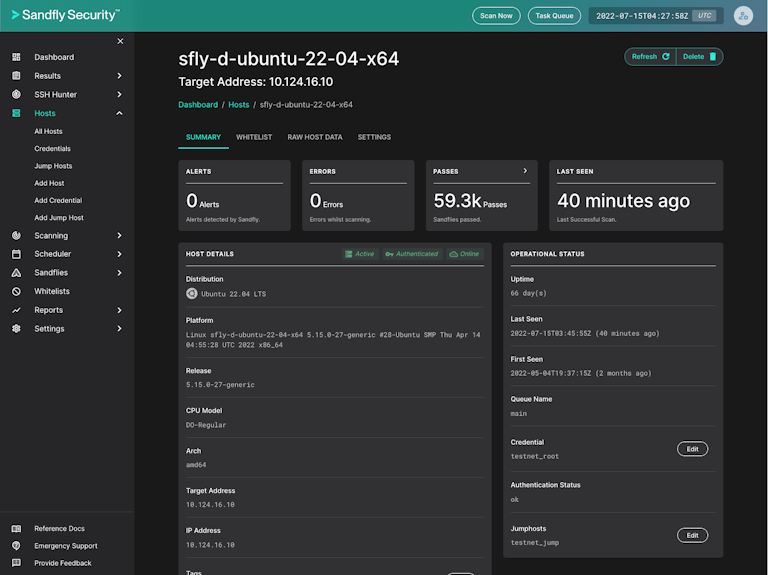Click the Release value 5.15.0-27-generic

220,385
